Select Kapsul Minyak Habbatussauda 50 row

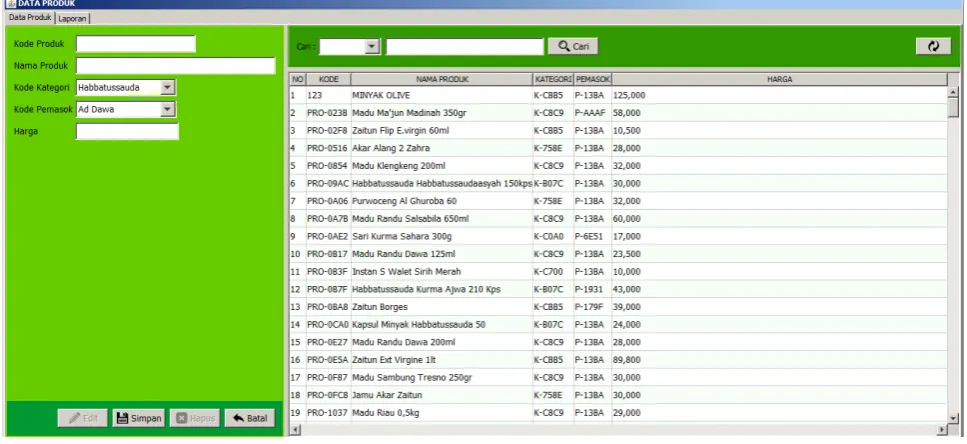pos(619,324)
